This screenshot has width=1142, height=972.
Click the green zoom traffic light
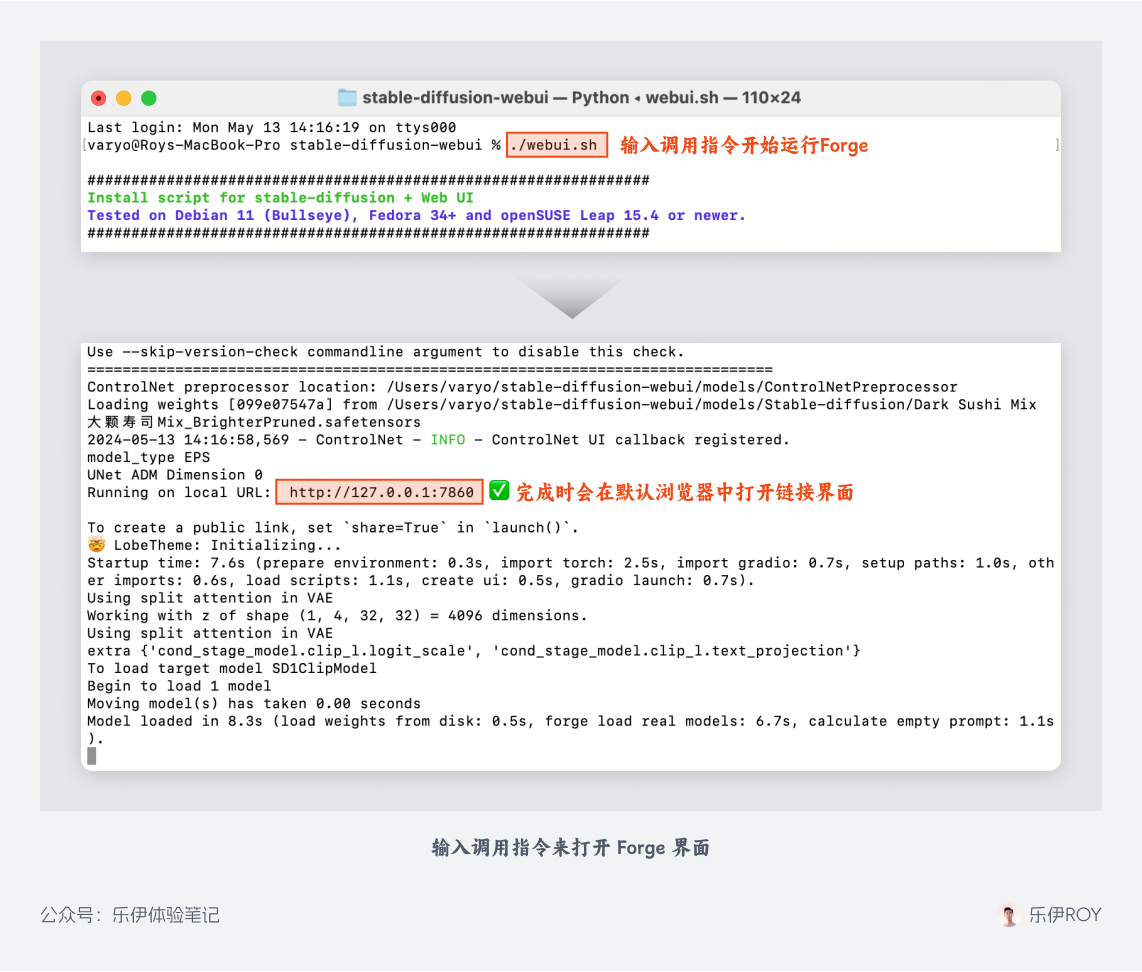[x=148, y=99]
